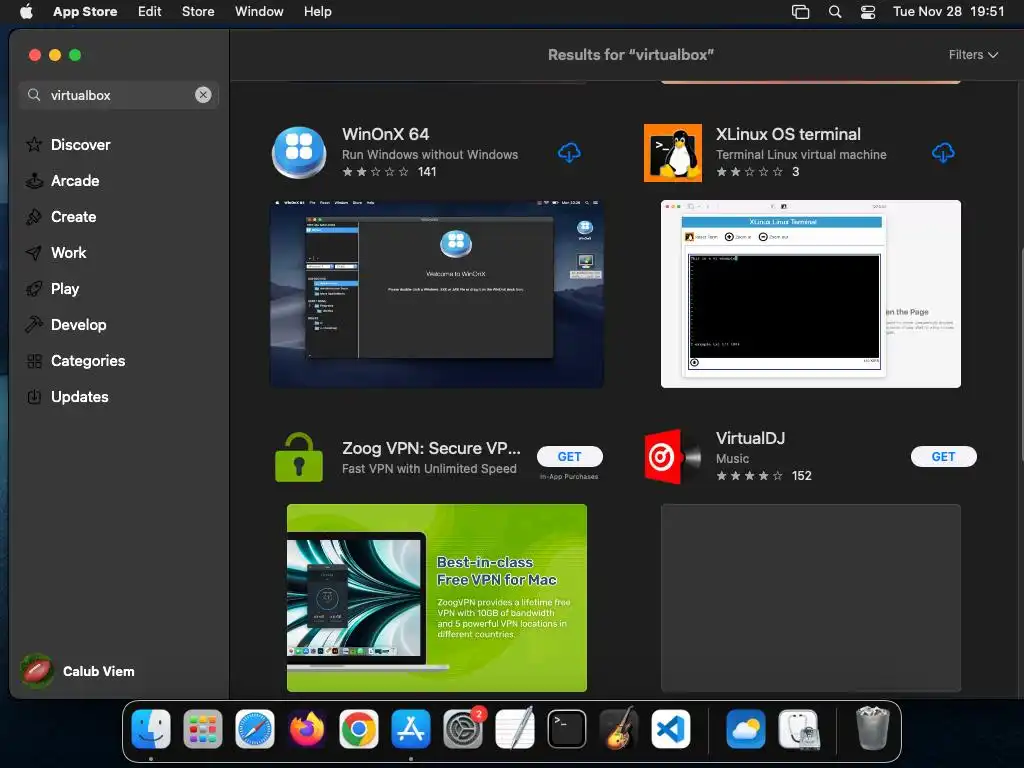Viewport: 1024px width, 768px height.
Task: Open the App Store menu
Action: click(85, 11)
